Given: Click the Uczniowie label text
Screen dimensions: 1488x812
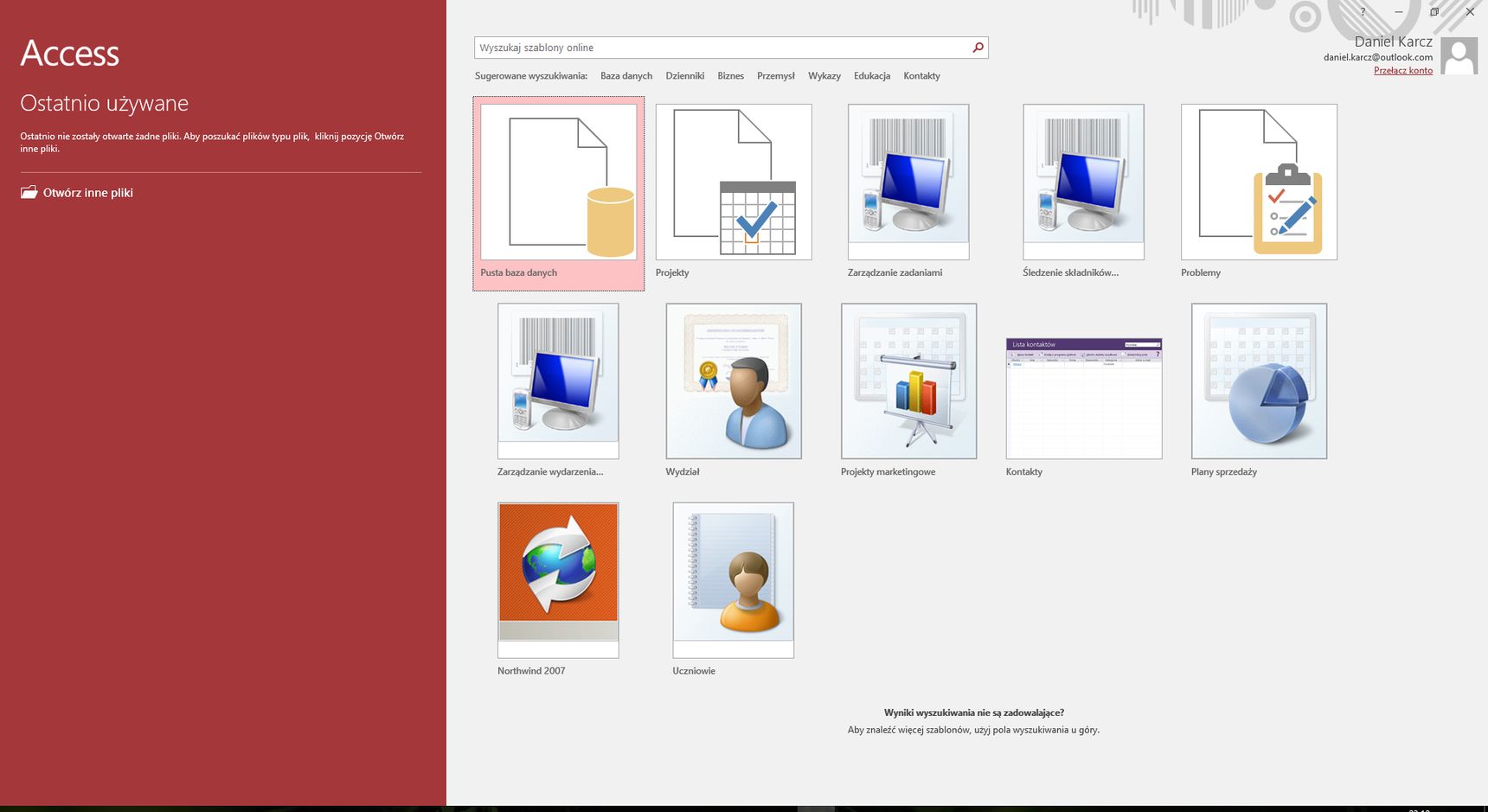Looking at the screenshot, I should tap(694, 671).
